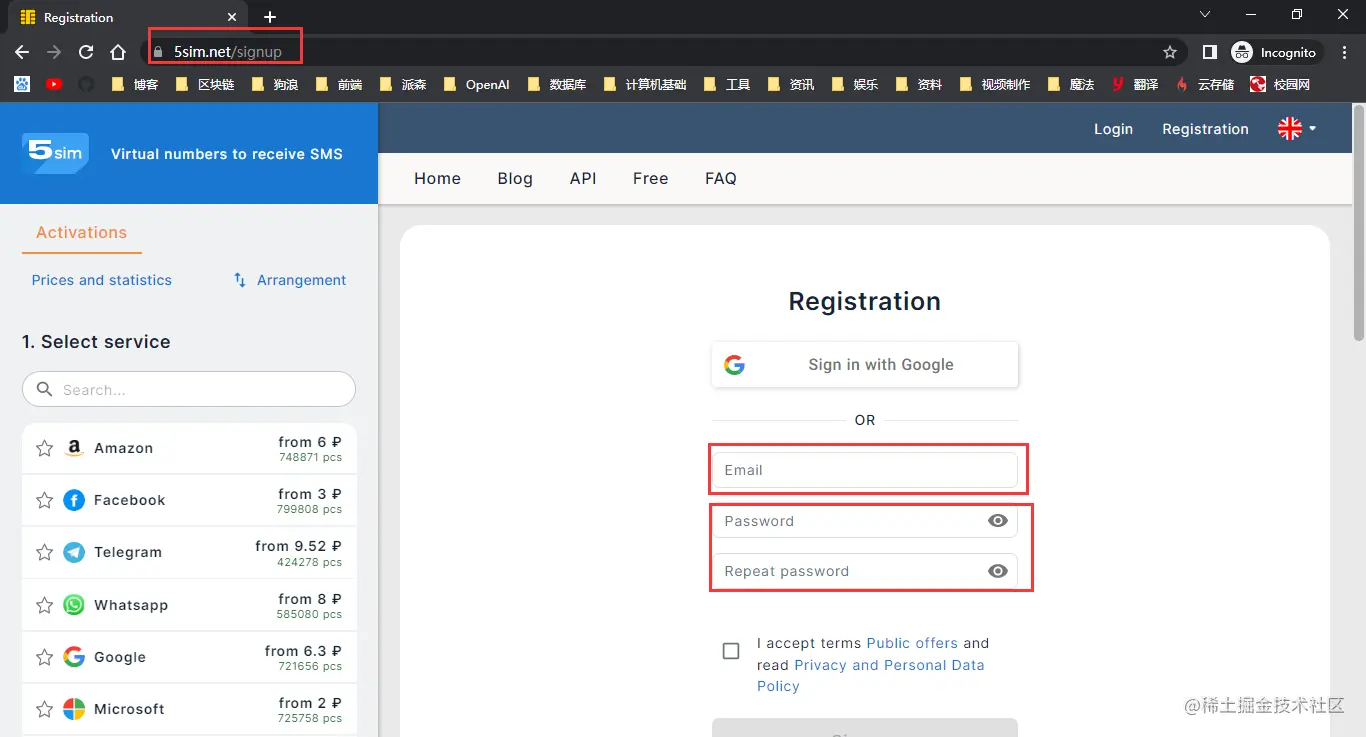Click the address bar URL
This screenshot has height=737, width=1366.
point(228,52)
